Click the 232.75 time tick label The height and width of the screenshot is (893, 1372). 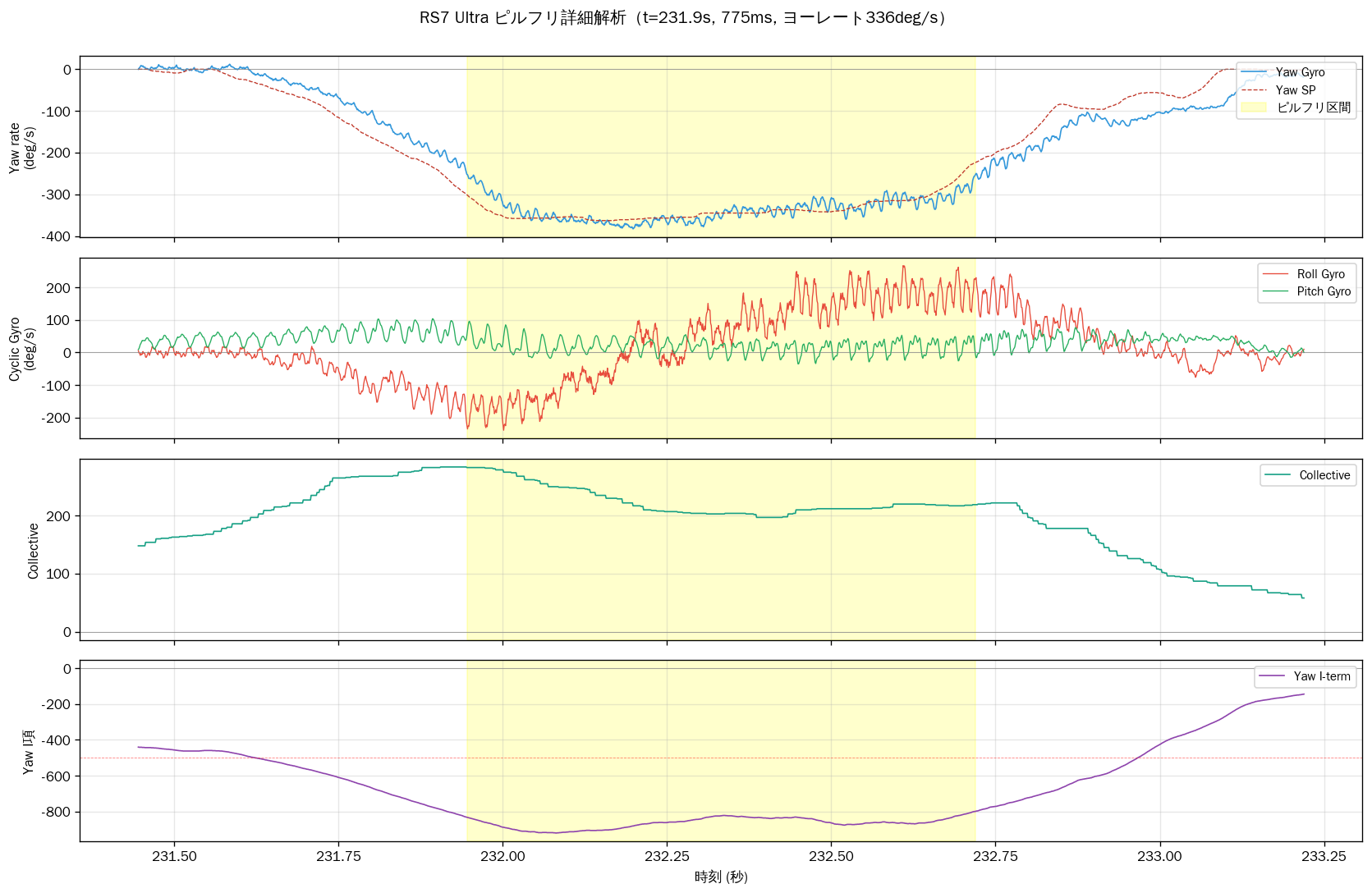pyautogui.click(x=995, y=857)
